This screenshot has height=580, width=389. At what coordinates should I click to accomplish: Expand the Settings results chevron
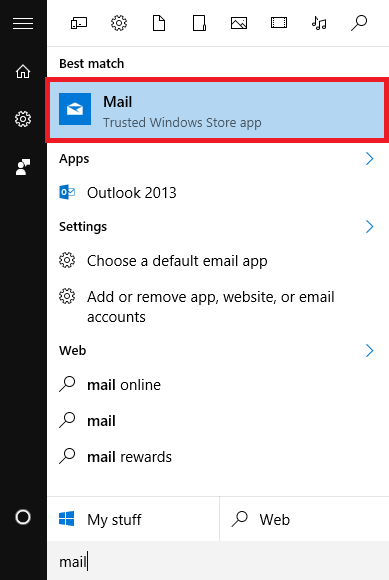[x=369, y=226]
